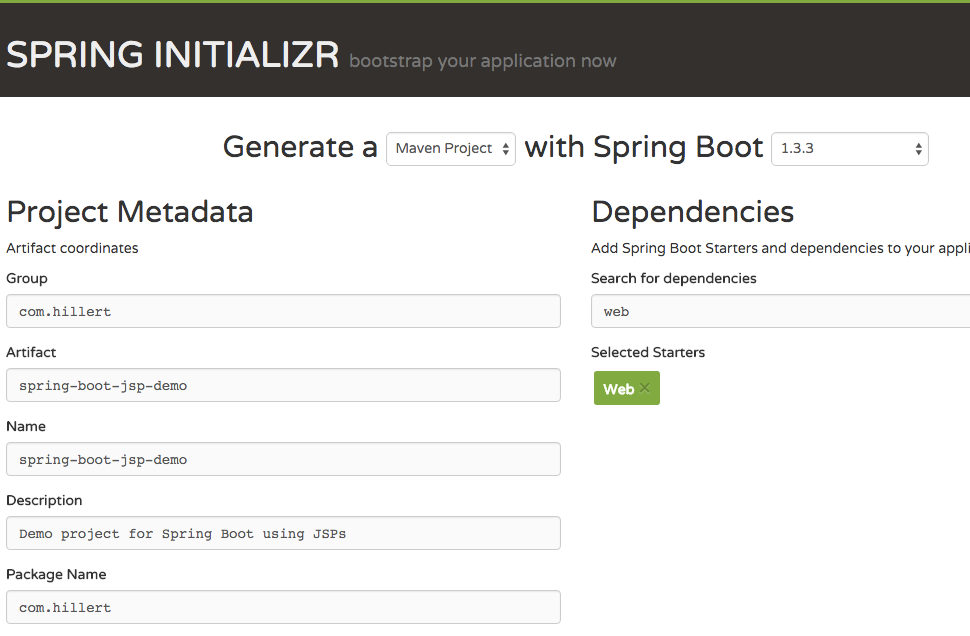
Task: Focus the Artifact field spring-boot-jsp-demo
Action: coord(283,385)
